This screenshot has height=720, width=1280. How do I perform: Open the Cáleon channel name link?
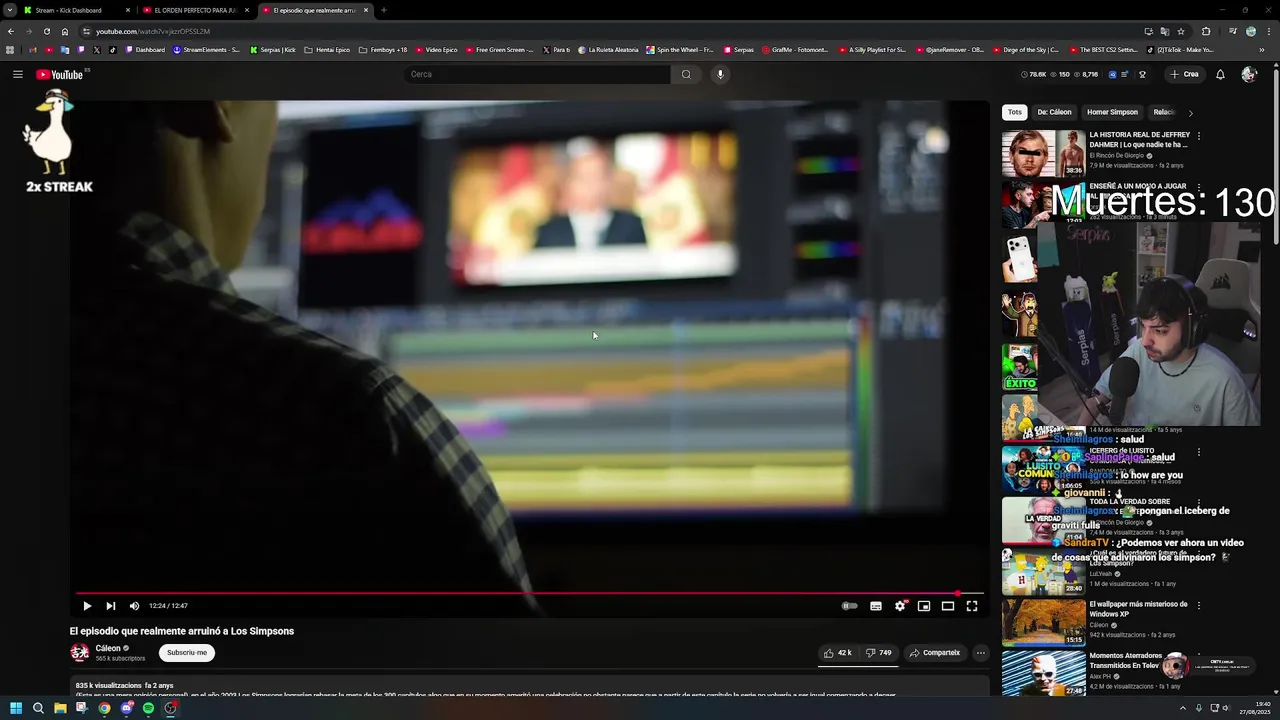pyautogui.click(x=108, y=648)
